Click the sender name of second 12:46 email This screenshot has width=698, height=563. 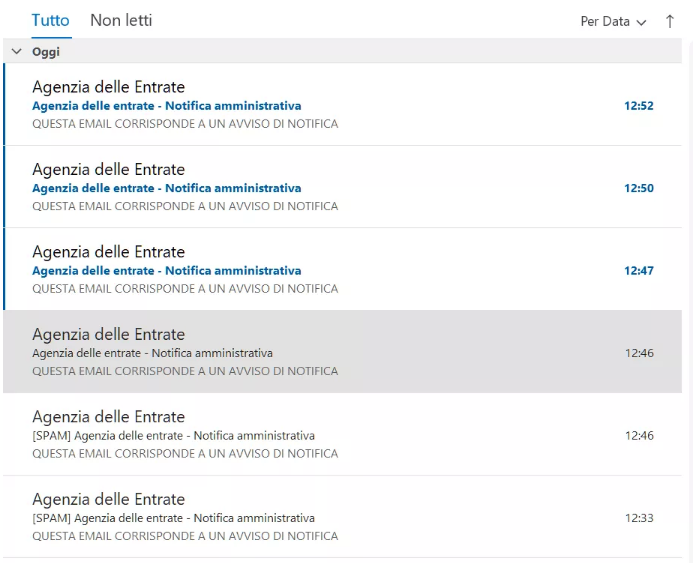tap(108, 417)
